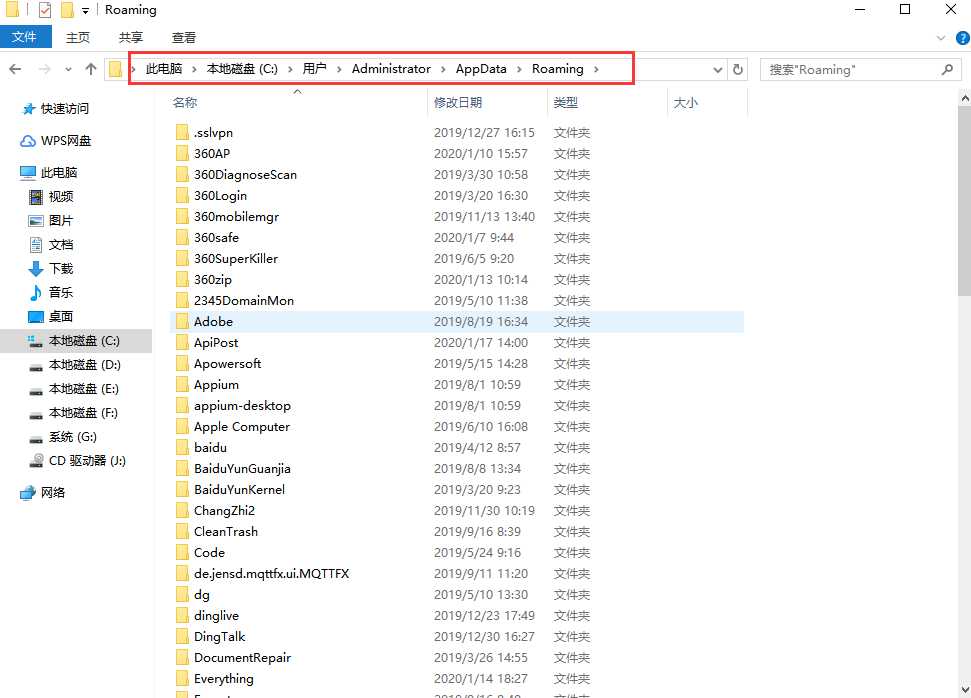Click 本地磁盘 (C:) breadcrumb segment

[x=242, y=69]
